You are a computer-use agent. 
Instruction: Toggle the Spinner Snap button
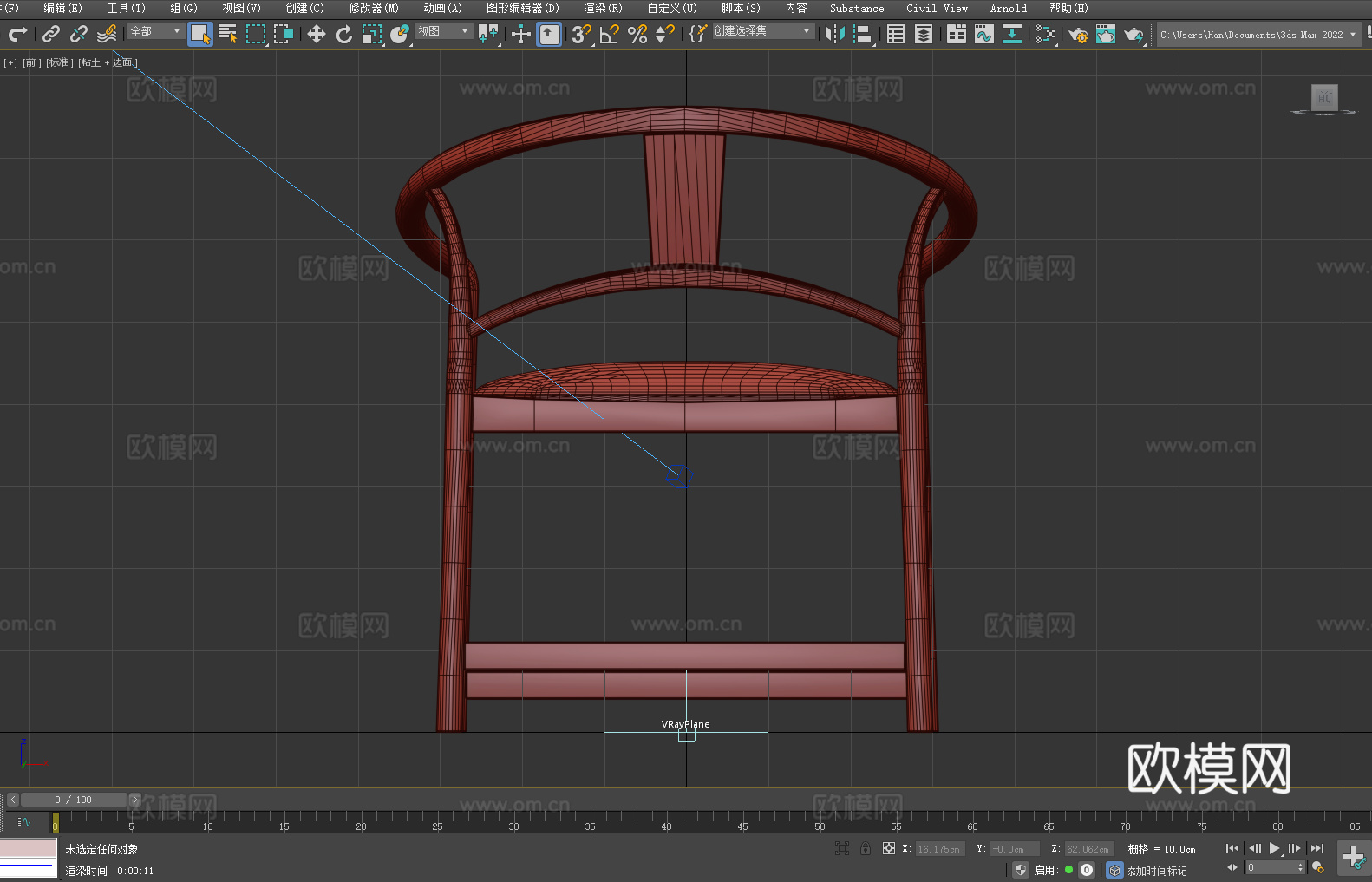[x=665, y=35]
